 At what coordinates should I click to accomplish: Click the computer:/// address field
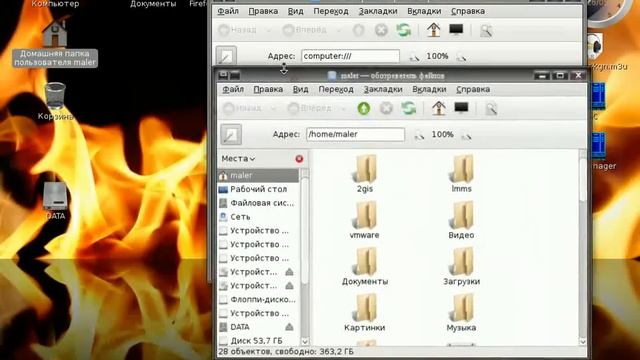[x=351, y=56]
